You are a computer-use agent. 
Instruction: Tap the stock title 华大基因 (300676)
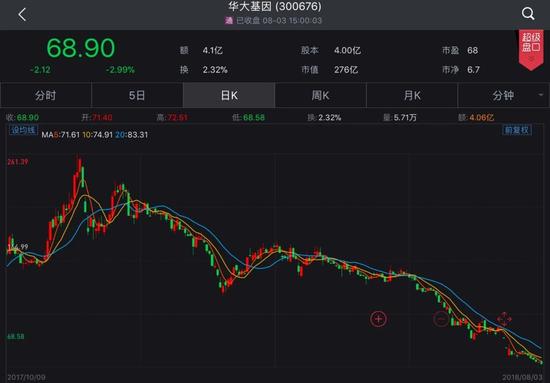[x=275, y=6]
